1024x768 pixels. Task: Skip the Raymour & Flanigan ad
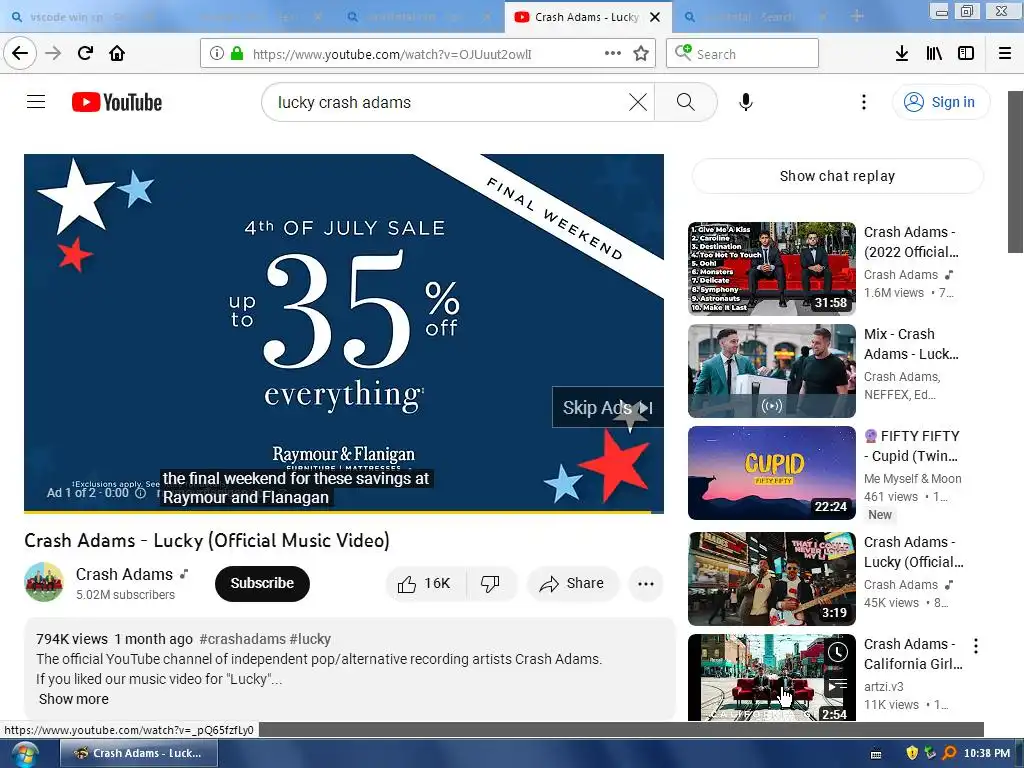point(607,408)
